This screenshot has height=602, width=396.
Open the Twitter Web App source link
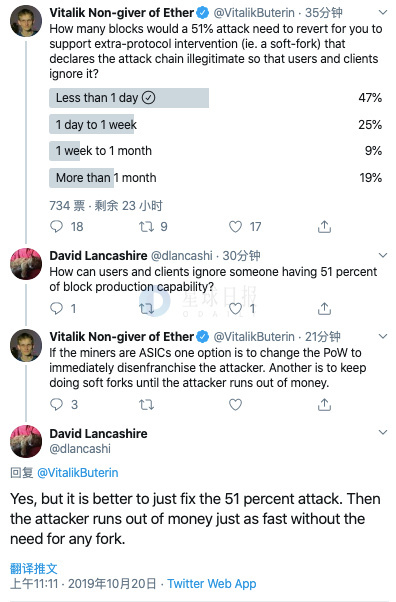coord(212,584)
